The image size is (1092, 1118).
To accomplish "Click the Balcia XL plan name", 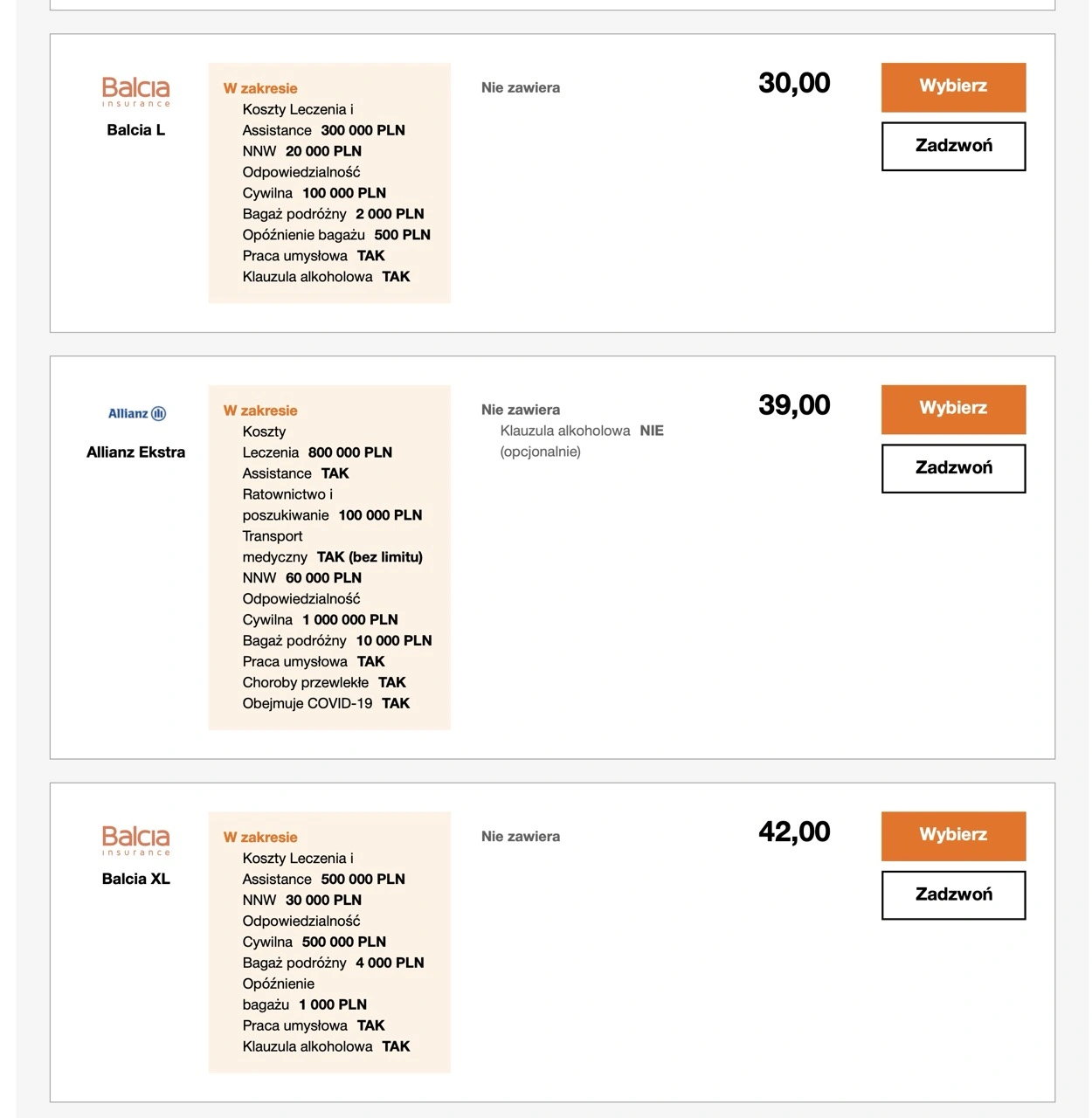I will 135,879.
